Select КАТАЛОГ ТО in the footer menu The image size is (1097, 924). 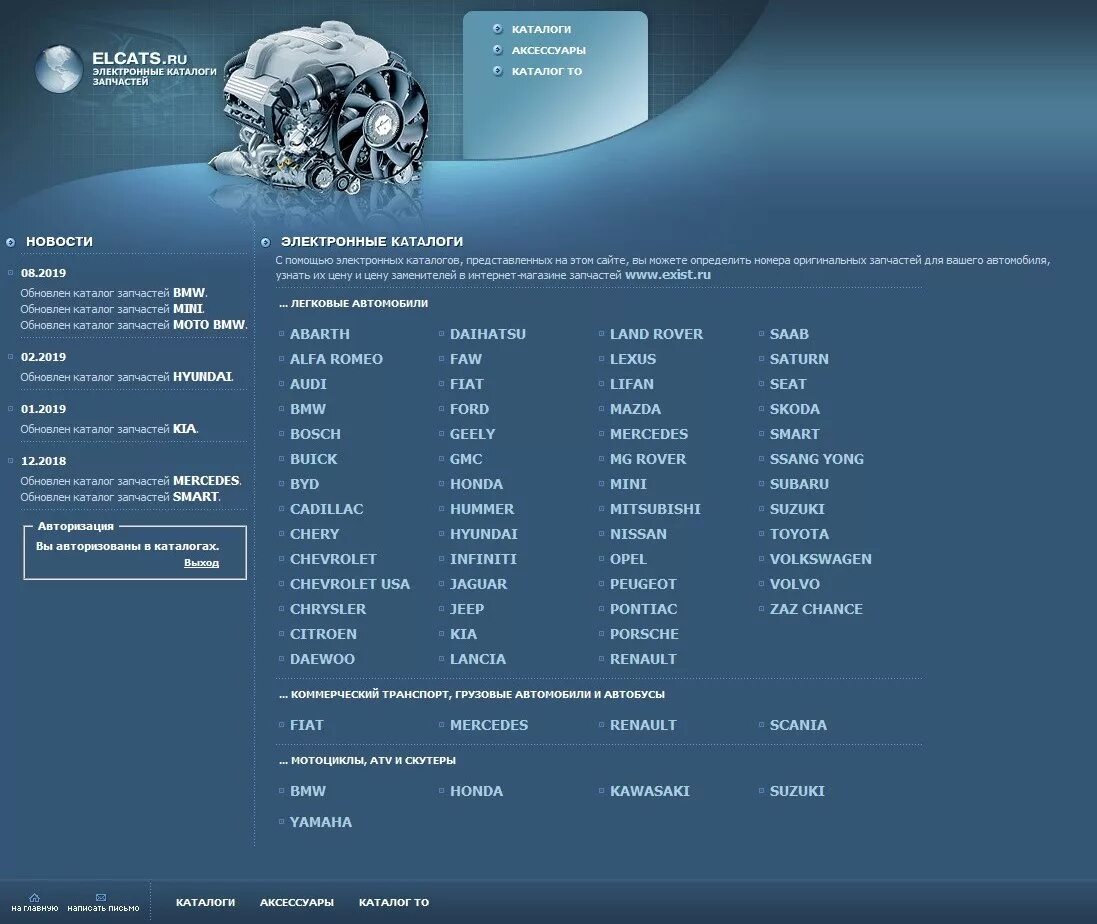394,902
